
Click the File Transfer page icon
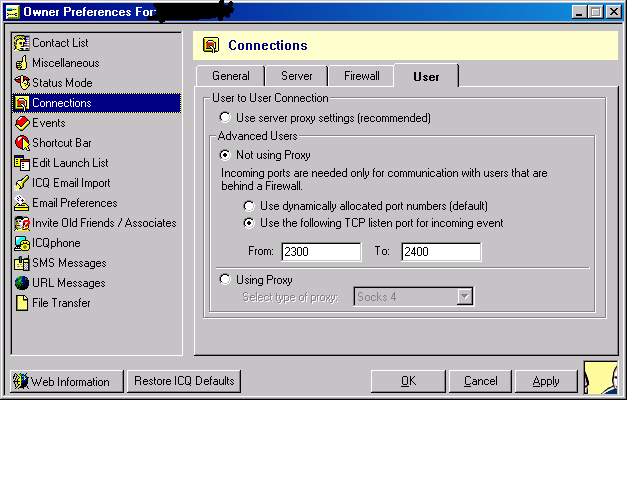click(x=22, y=303)
